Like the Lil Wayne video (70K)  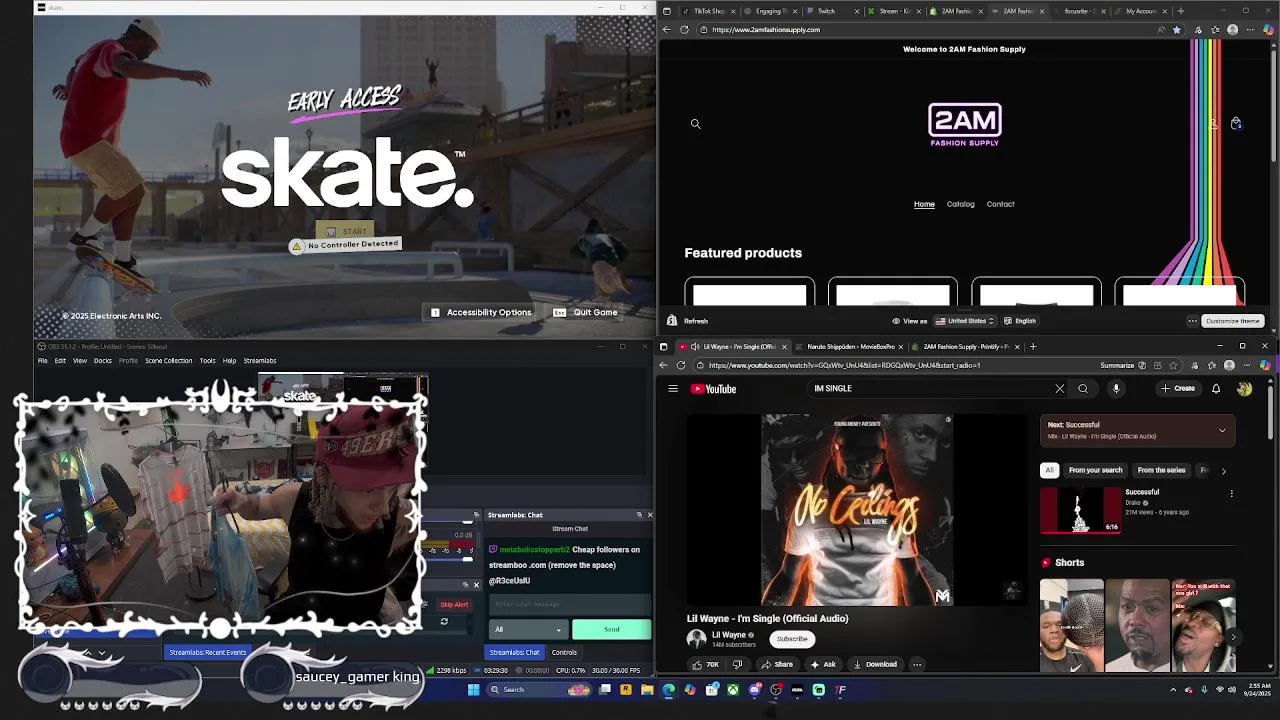tap(705, 664)
